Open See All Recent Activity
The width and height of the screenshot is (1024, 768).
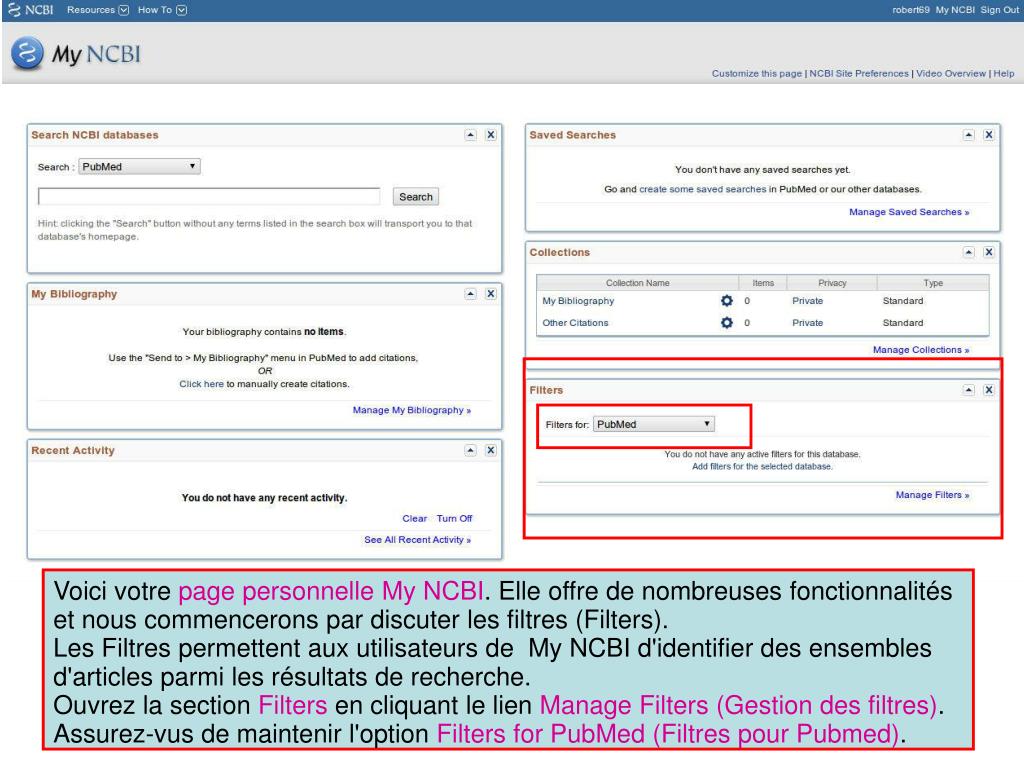[x=417, y=539]
